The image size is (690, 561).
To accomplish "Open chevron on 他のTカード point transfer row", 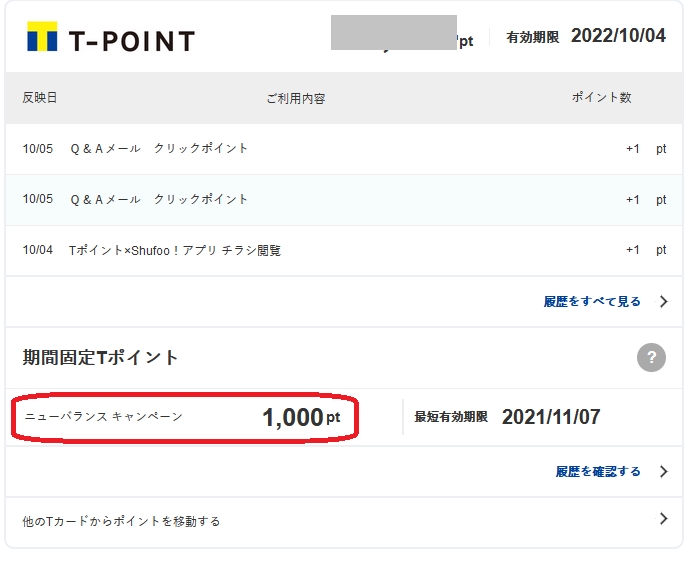I will 664,519.
